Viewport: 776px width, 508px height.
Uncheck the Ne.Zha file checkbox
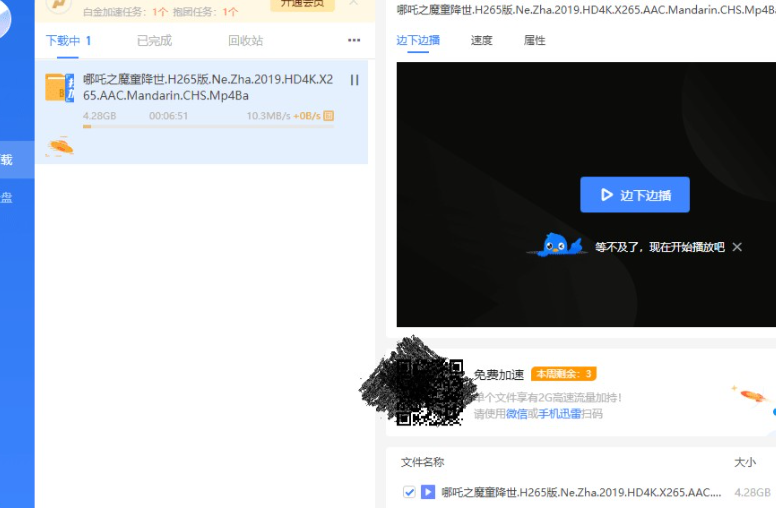(x=409, y=492)
